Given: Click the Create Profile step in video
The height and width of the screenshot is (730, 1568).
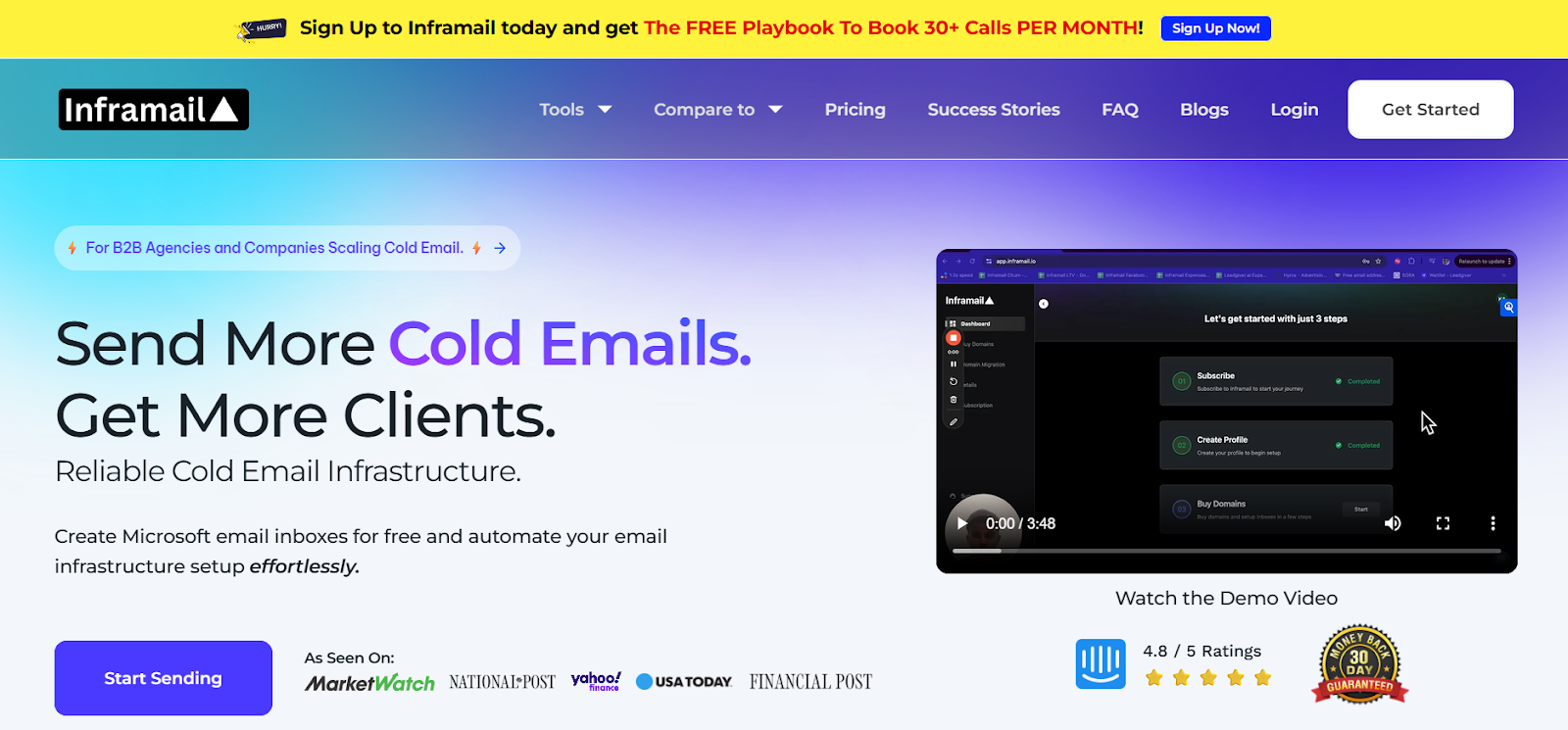Looking at the screenshot, I should (1276, 446).
